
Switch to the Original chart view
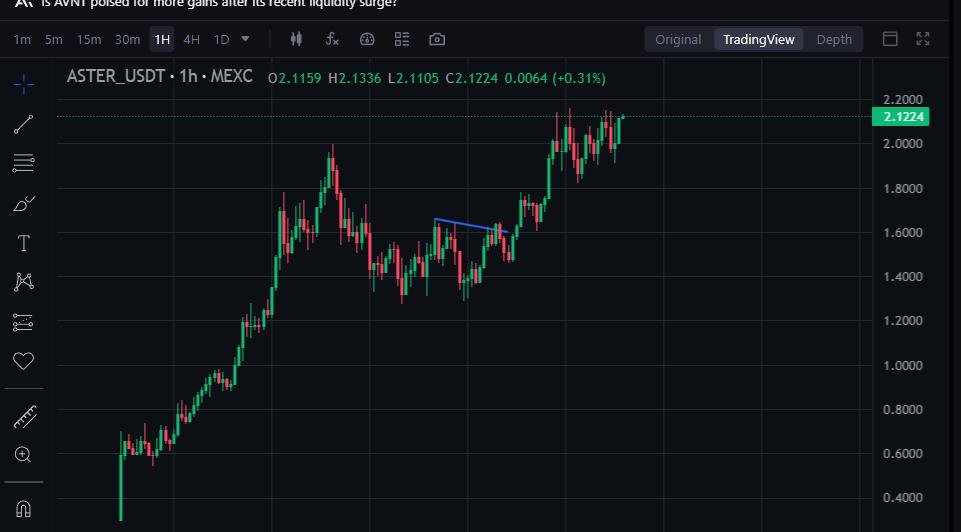[x=678, y=39]
